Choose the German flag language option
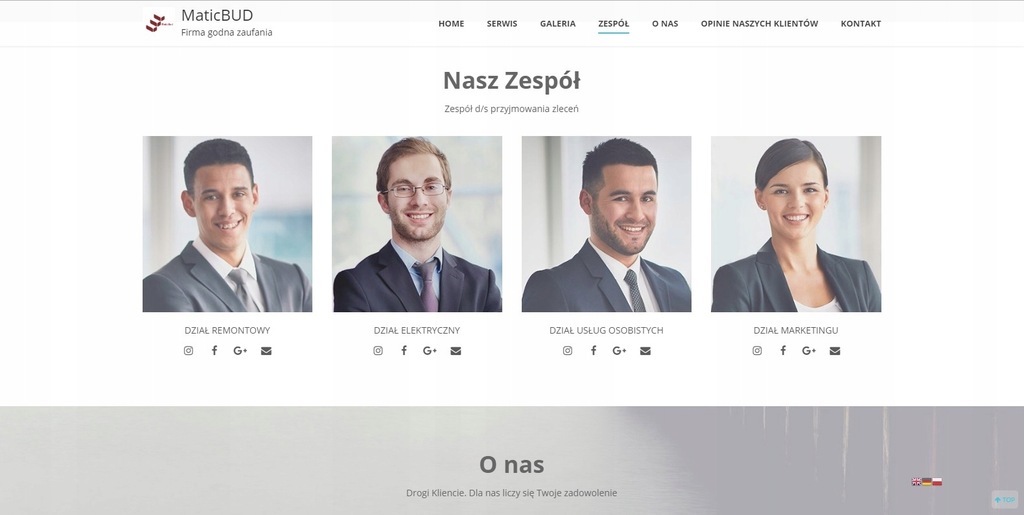The height and width of the screenshot is (515, 1024). (927, 482)
